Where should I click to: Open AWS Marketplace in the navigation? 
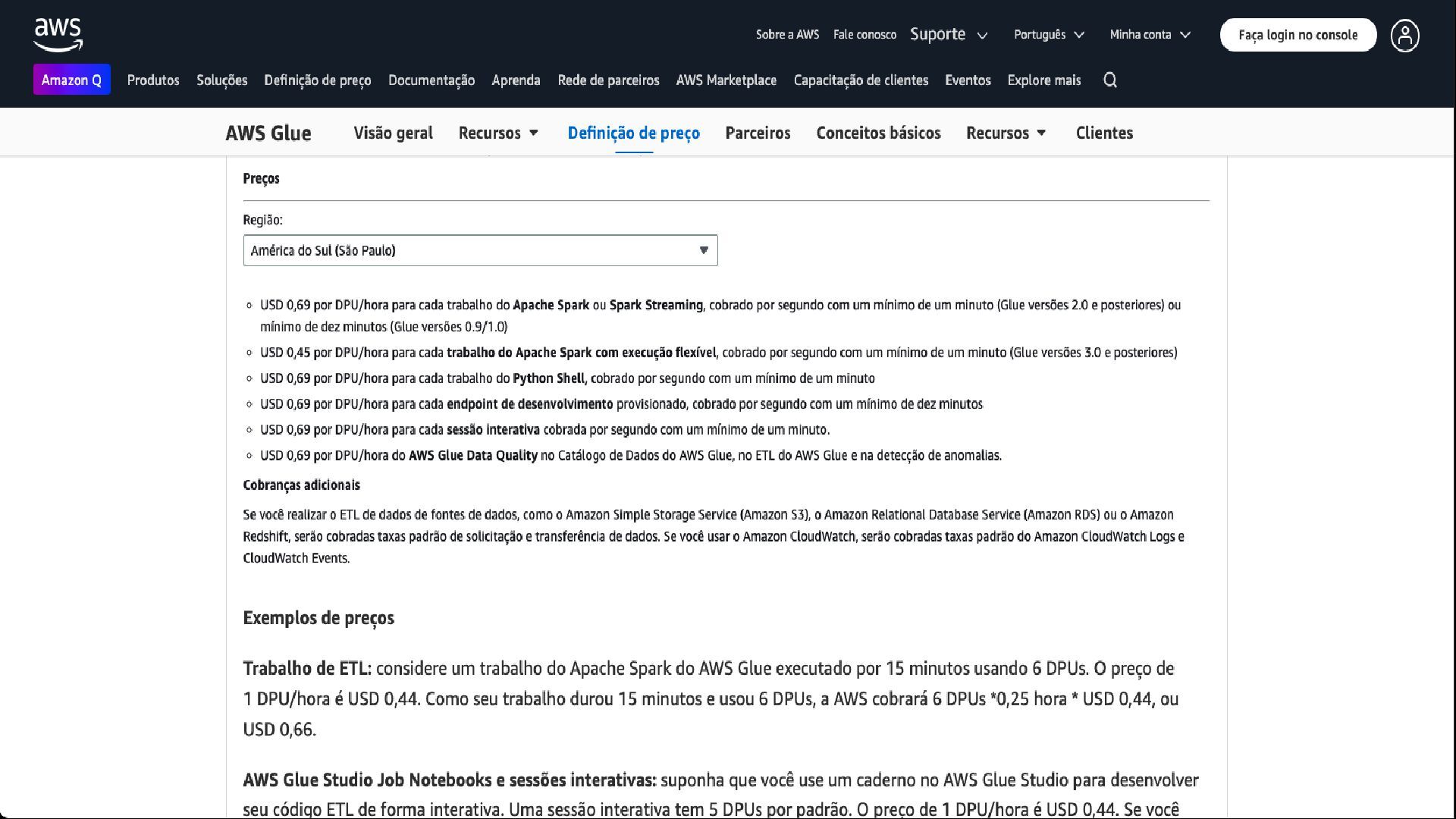(726, 80)
